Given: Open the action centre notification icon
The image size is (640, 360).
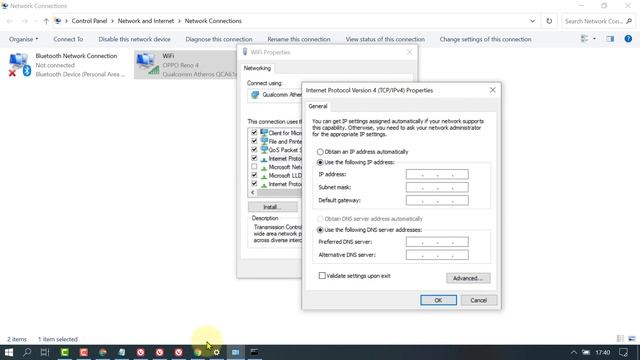Looking at the screenshot, I should coord(623,352).
